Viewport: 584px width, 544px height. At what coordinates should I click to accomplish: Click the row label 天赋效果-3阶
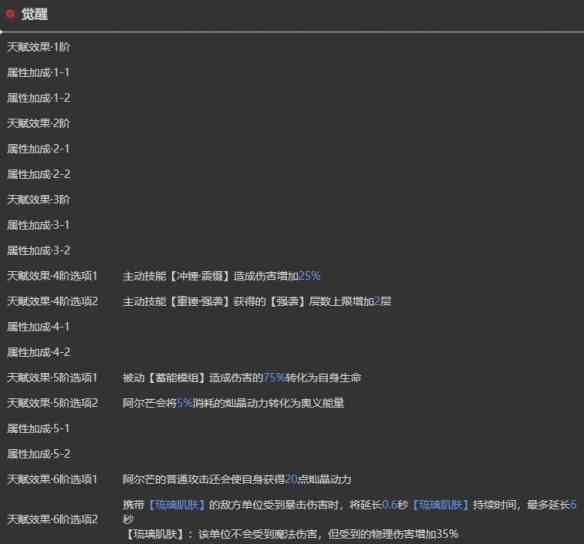tap(39, 200)
